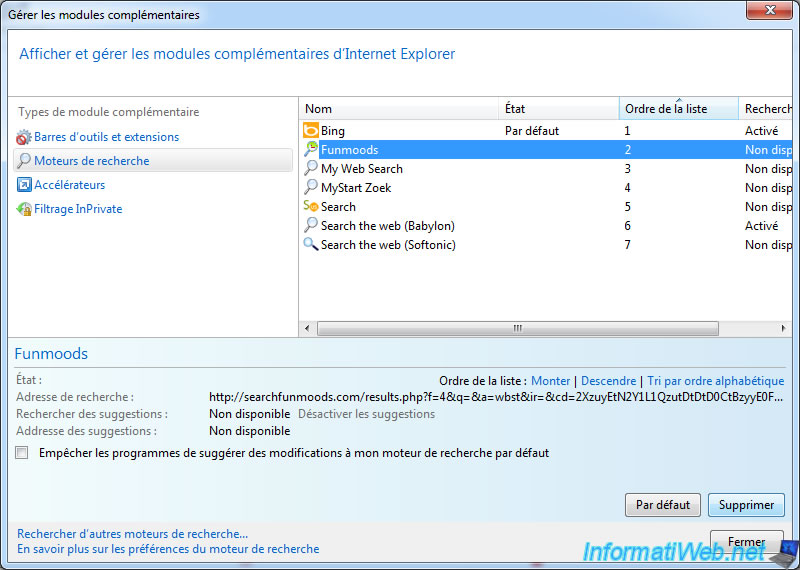Click the My Web Search magnifier icon

click(x=311, y=169)
